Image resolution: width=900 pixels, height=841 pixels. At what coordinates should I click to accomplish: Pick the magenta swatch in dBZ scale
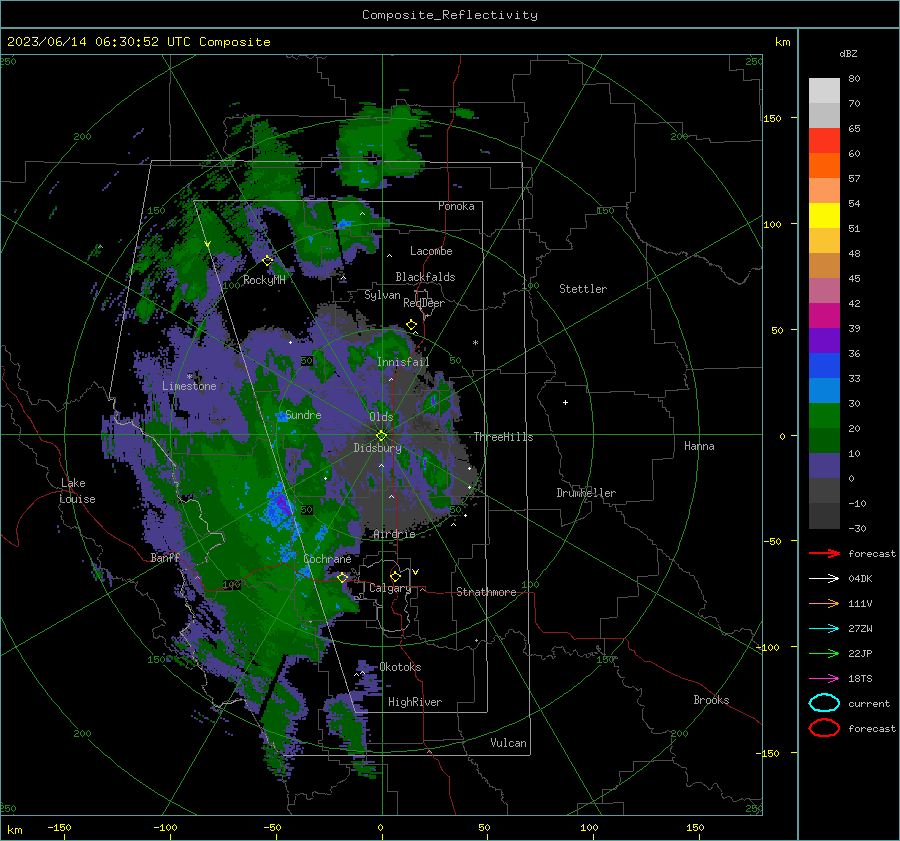(x=824, y=315)
